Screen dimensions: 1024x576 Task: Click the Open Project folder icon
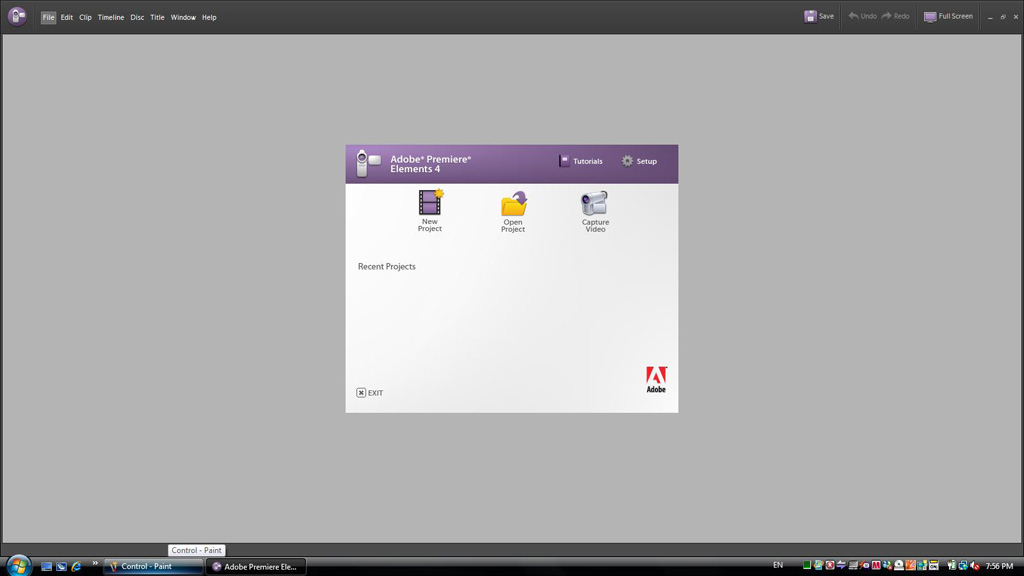point(514,203)
